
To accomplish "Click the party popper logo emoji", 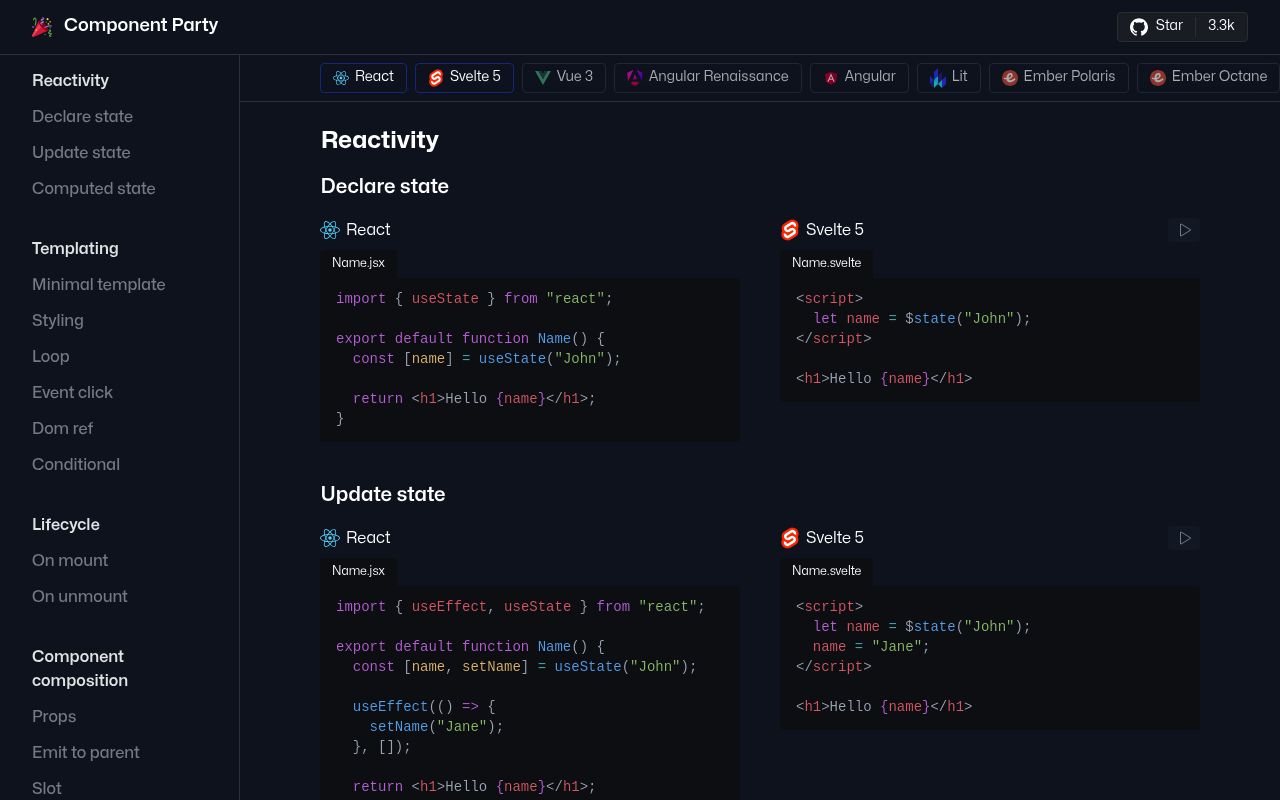I will [x=42, y=27].
